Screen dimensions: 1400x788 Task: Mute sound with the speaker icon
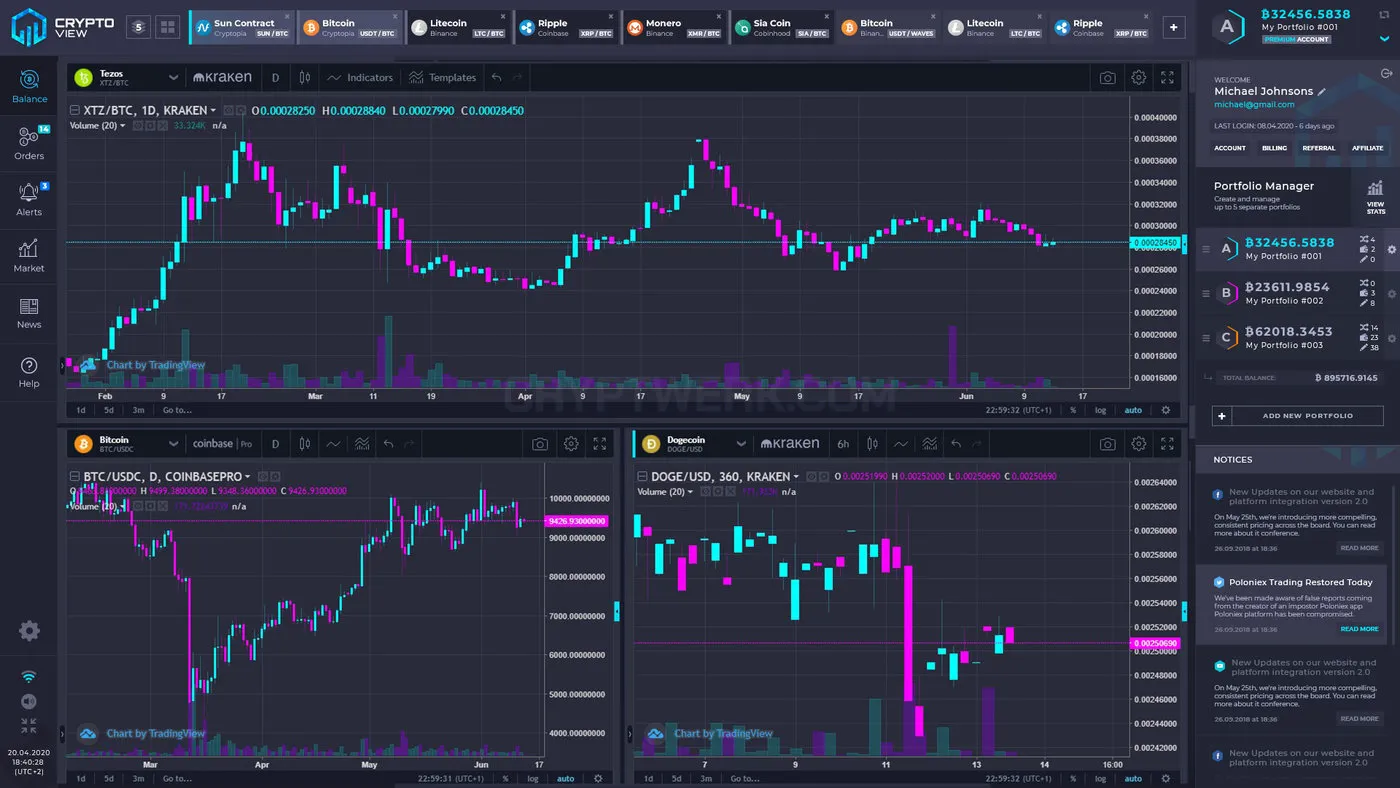point(29,701)
